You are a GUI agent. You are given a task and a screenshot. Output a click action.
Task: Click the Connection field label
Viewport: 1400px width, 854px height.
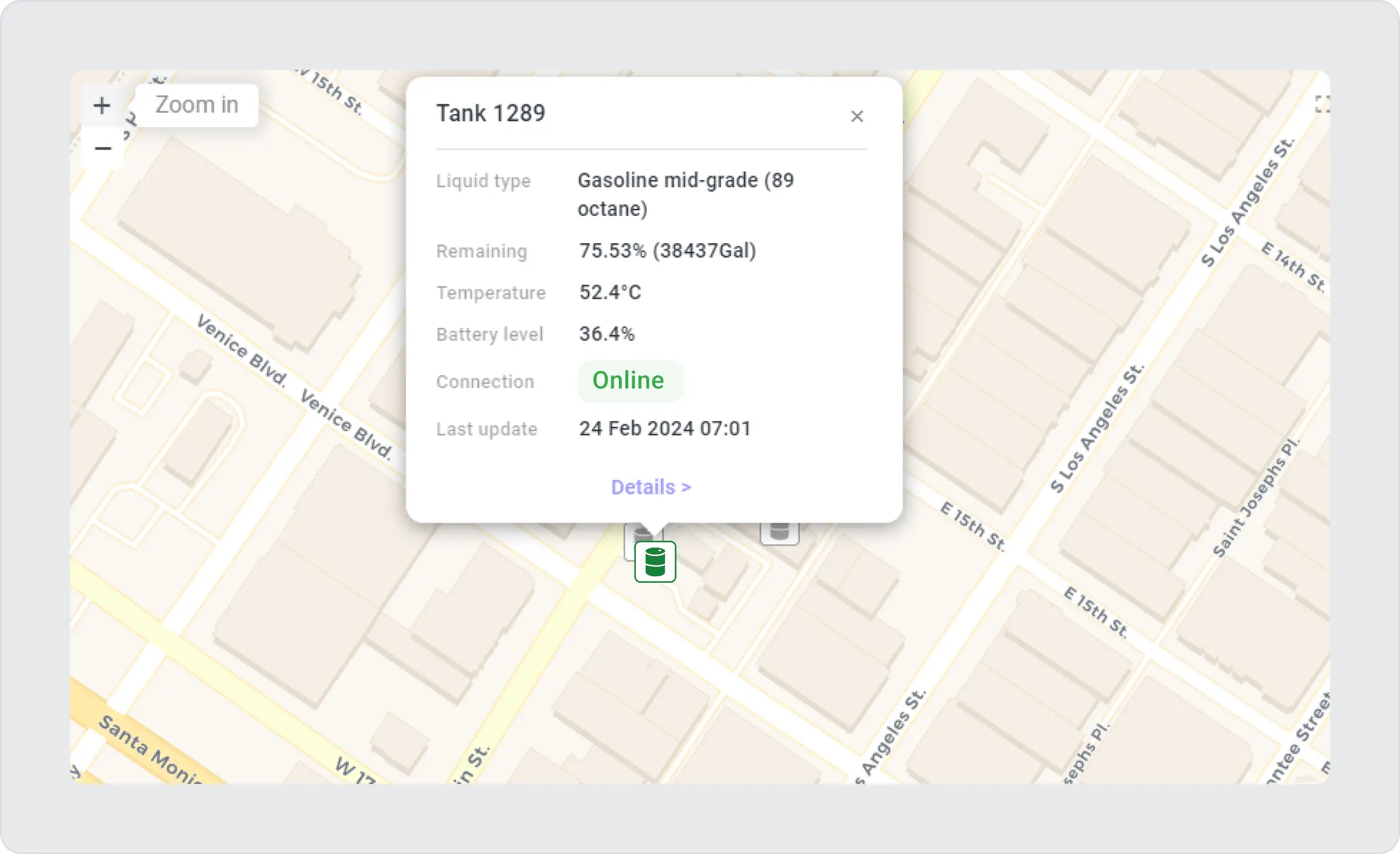pos(485,381)
